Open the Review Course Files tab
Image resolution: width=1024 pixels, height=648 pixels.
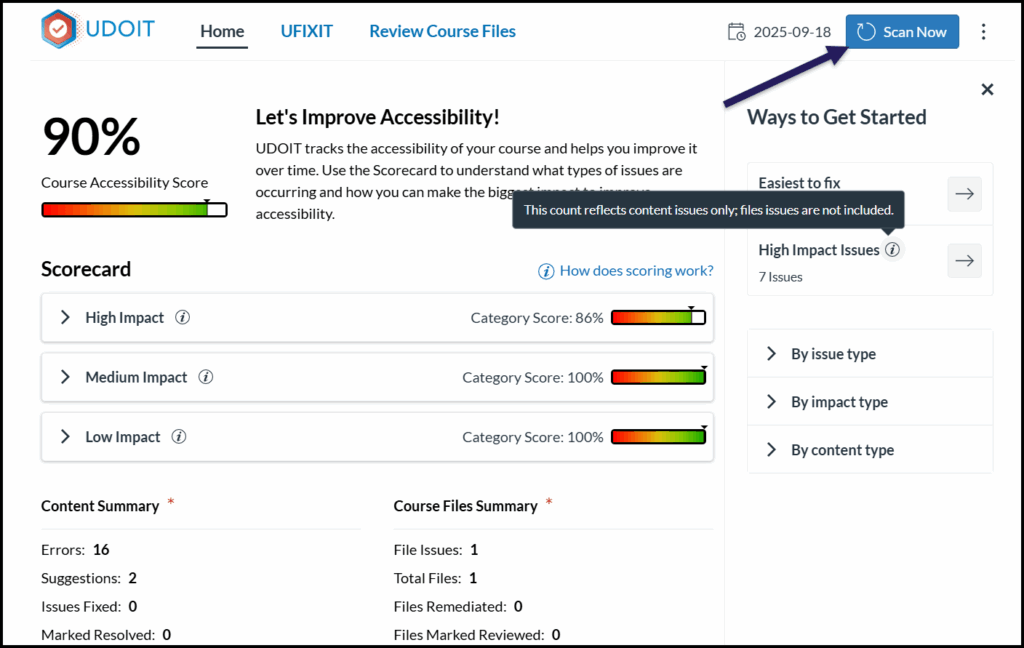[442, 31]
